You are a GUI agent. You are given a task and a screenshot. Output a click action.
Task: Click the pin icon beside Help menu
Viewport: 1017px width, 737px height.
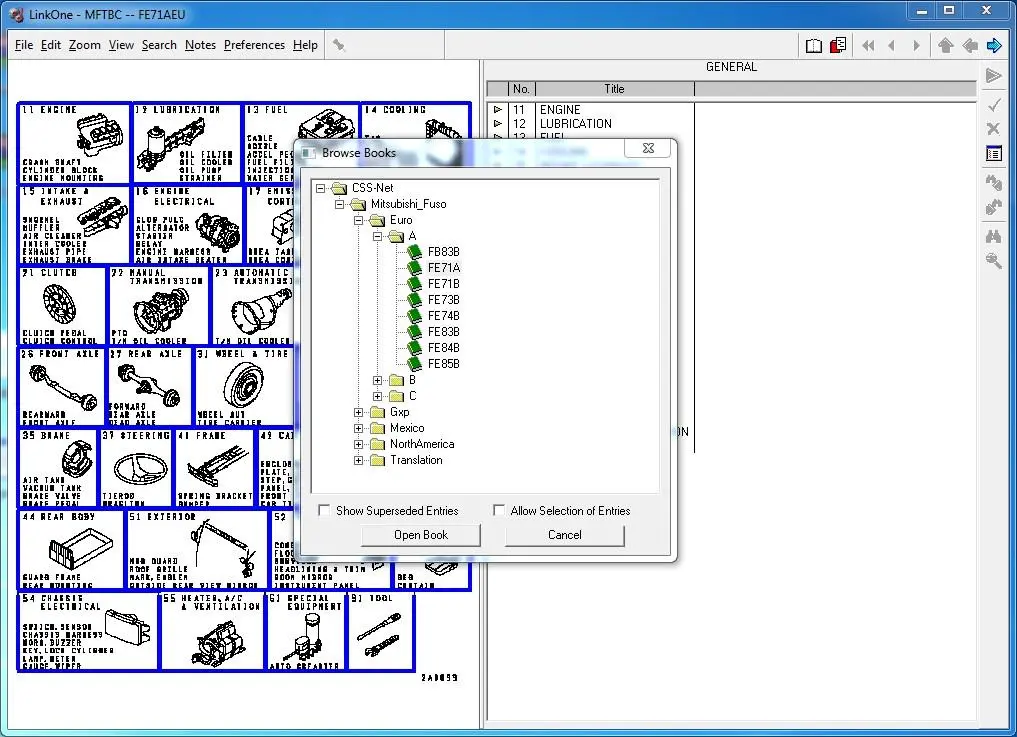[x=339, y=45]
